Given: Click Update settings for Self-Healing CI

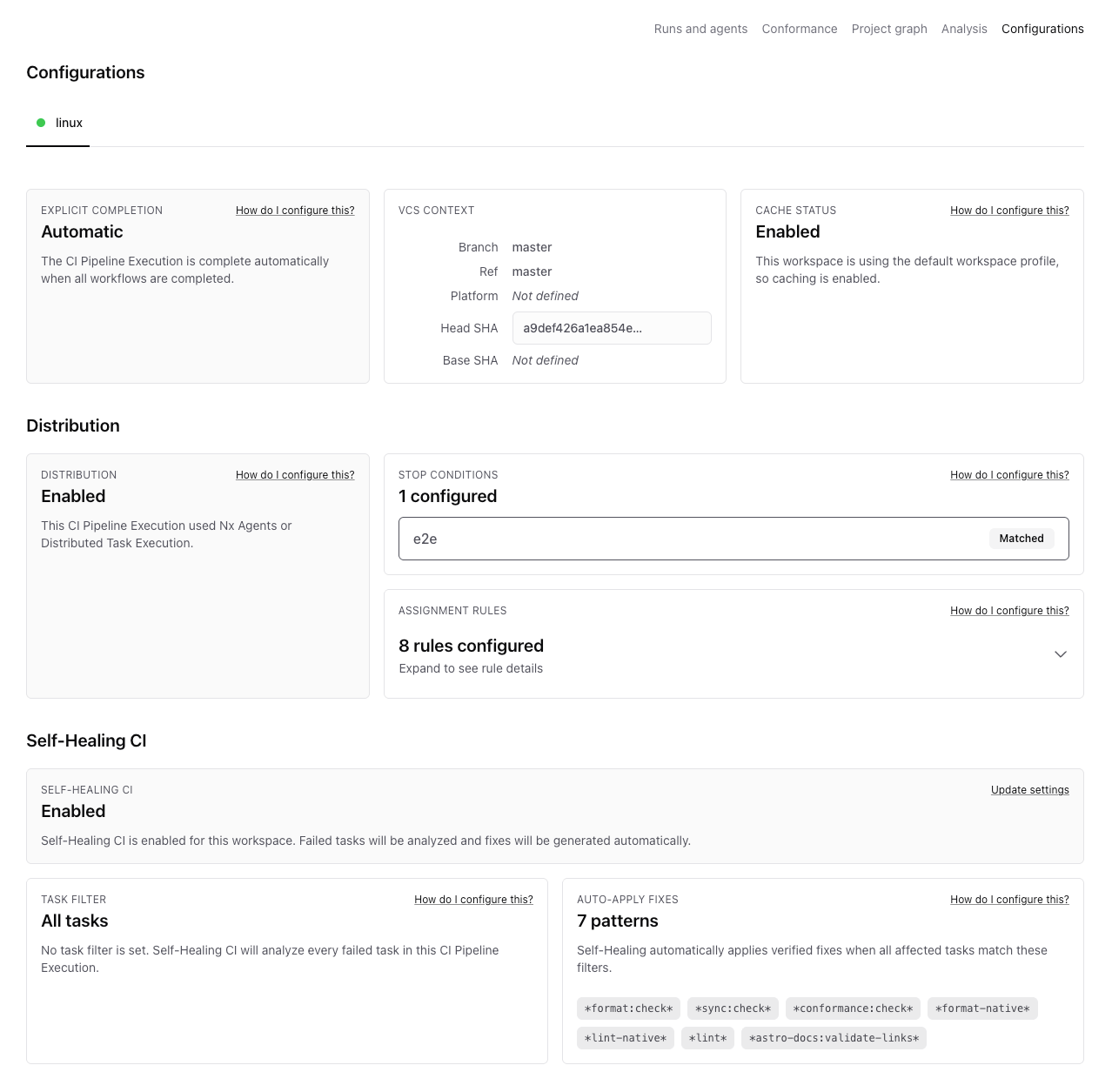Looking at the screenshot, I should 1029,789.
